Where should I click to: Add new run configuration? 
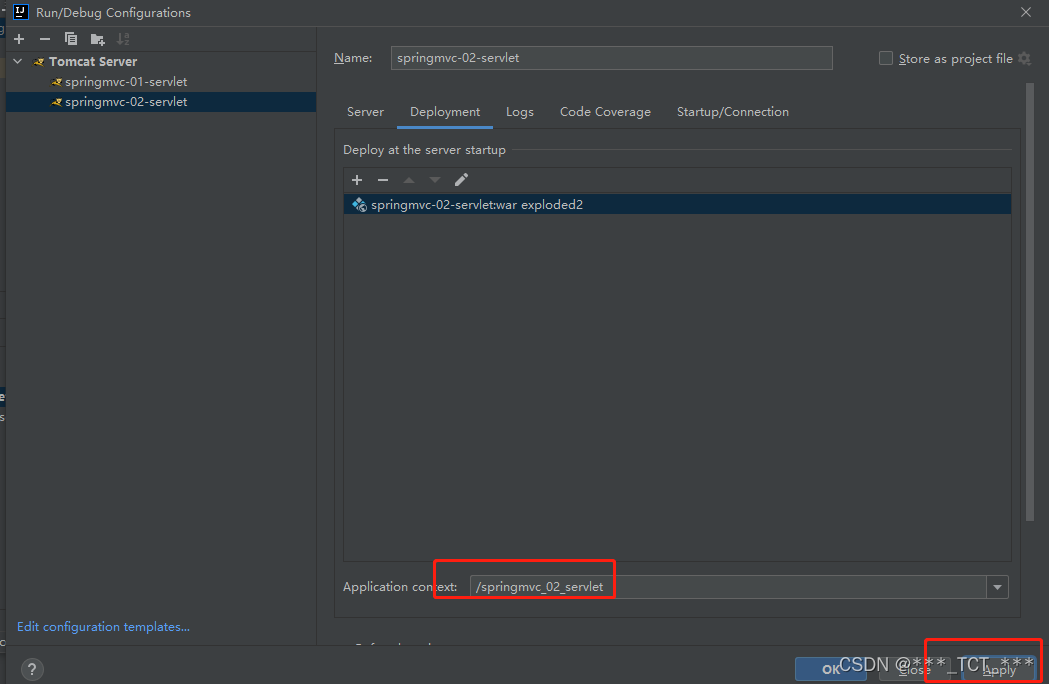tap(19, 39)
